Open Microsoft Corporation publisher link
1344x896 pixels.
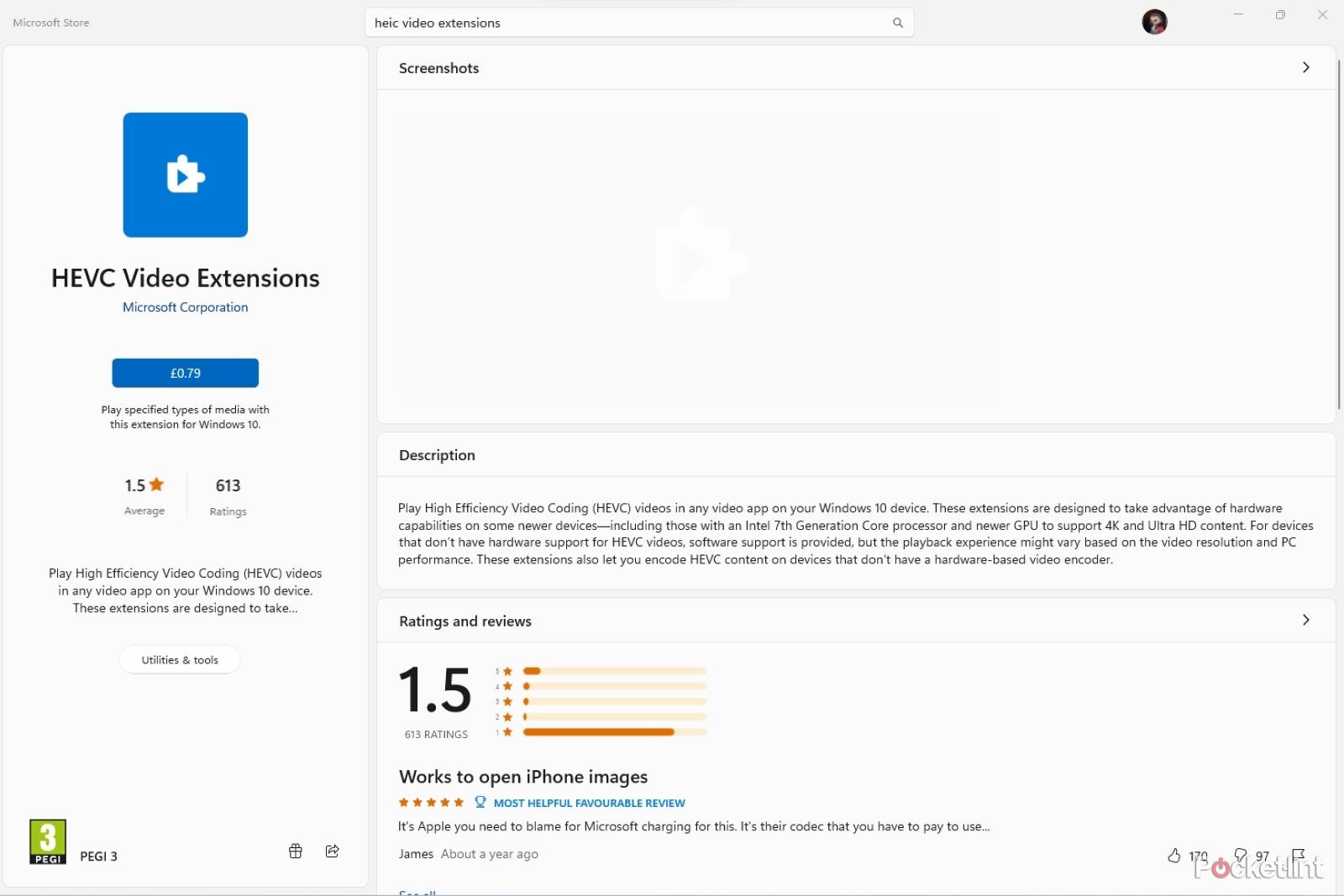(186, 307)
